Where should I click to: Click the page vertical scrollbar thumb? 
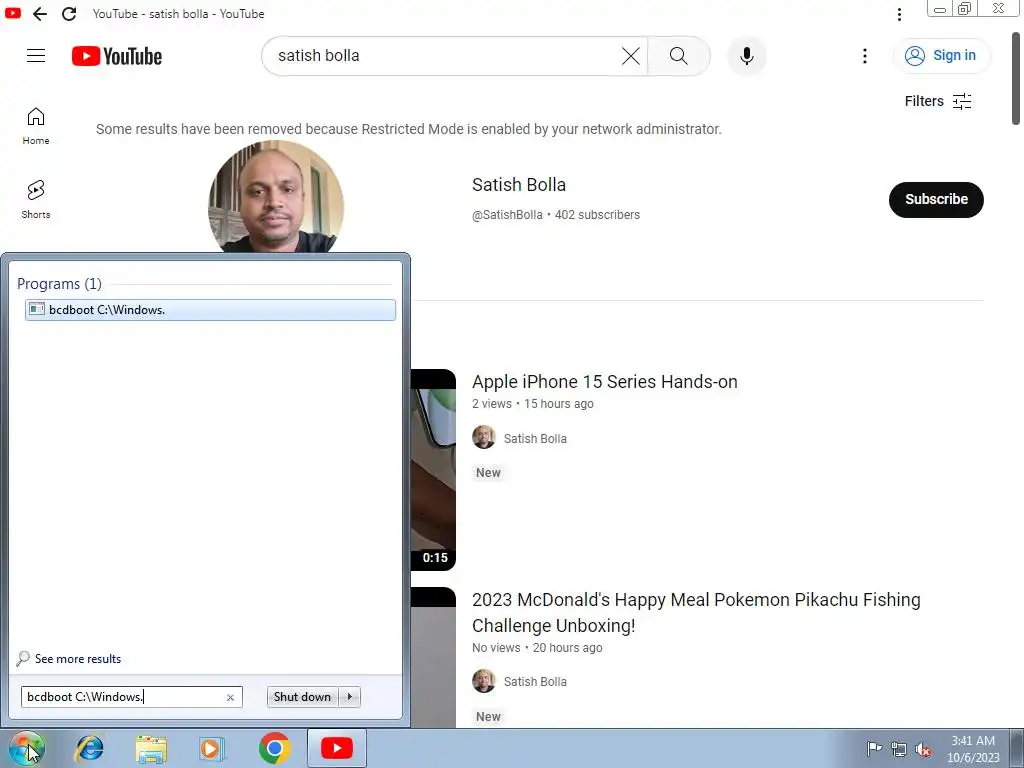[x=1016, y=77]
